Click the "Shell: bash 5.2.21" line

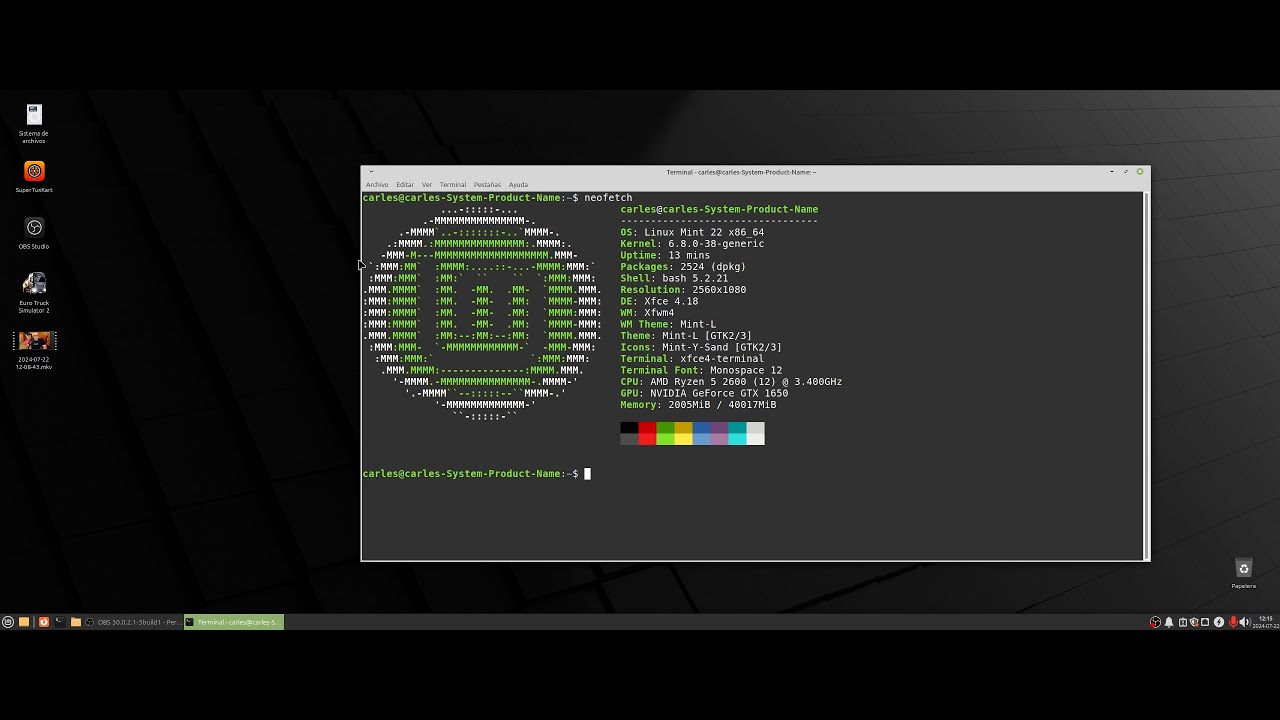[x=674, y=278]
